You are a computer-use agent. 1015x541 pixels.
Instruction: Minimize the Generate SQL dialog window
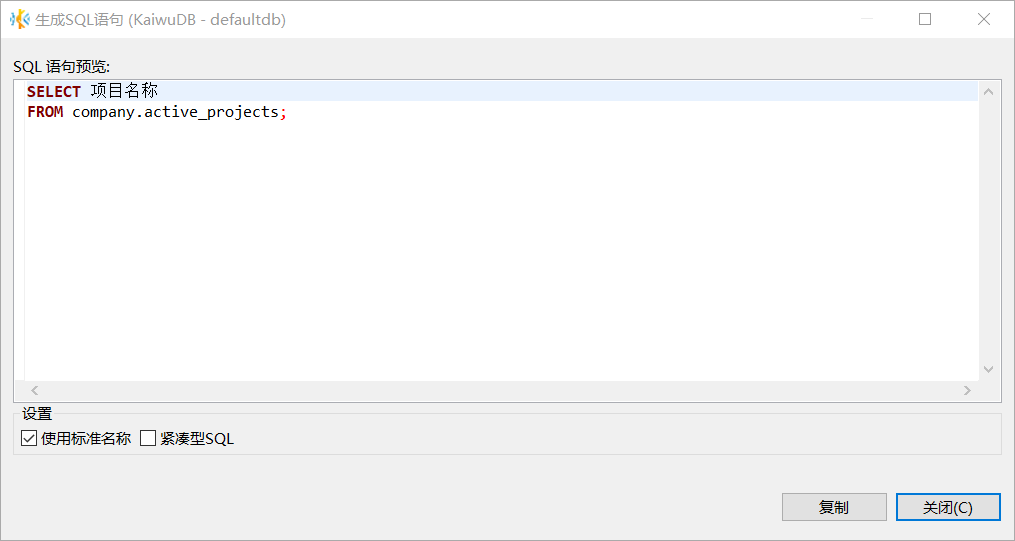click(866, 19)
